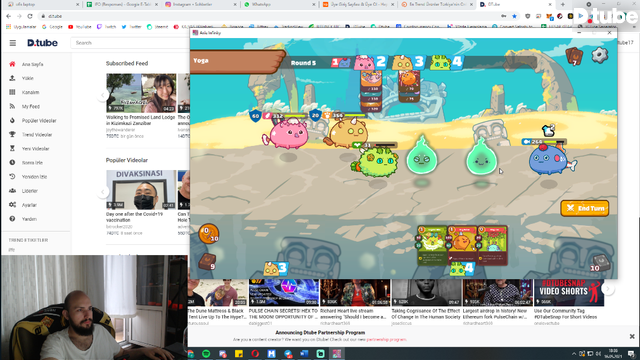The image size is (640, 360).
Task: Open the deck cards icon showing 7
Action: tap(574, 56)
